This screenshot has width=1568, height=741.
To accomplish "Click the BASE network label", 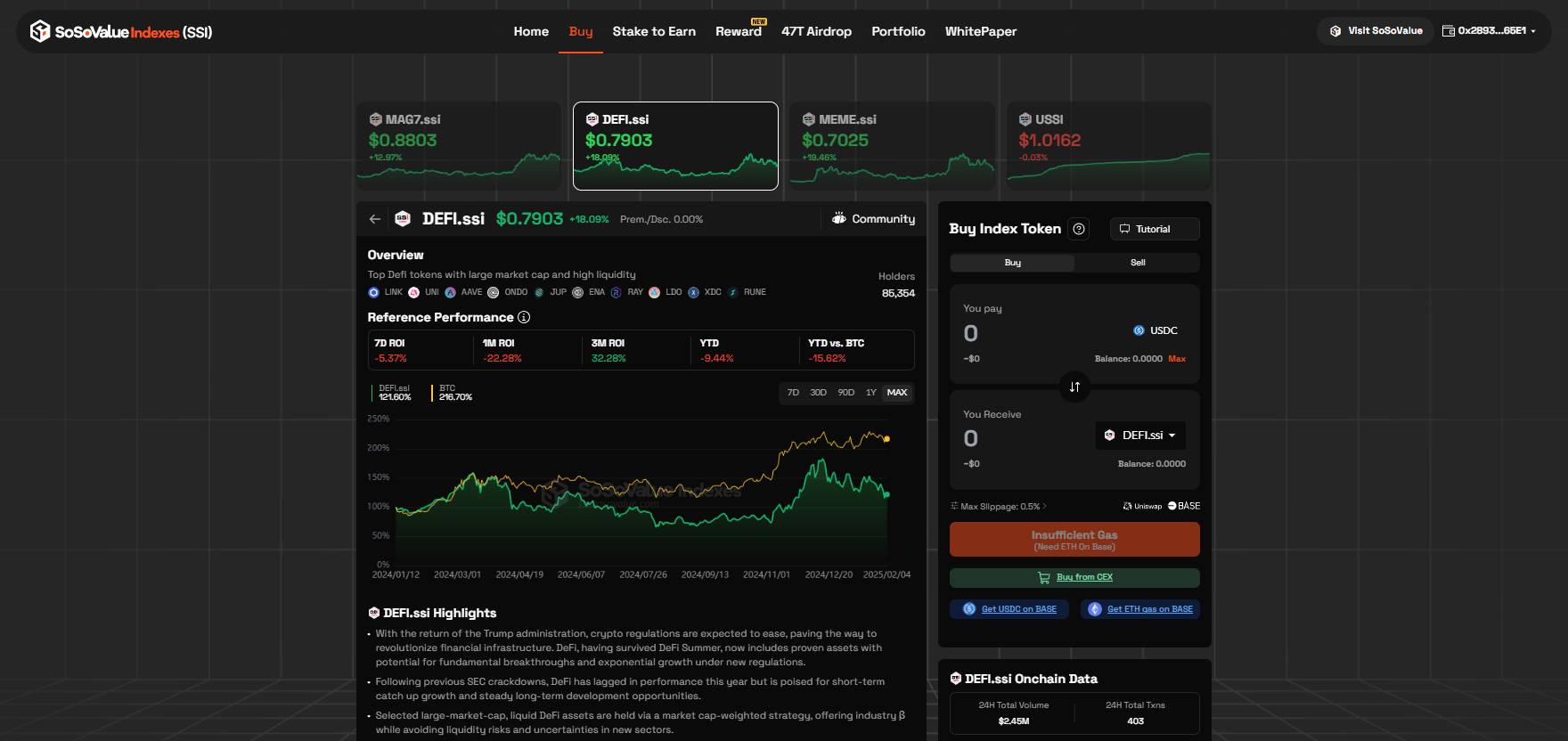I will click(x=1184, y=506).
